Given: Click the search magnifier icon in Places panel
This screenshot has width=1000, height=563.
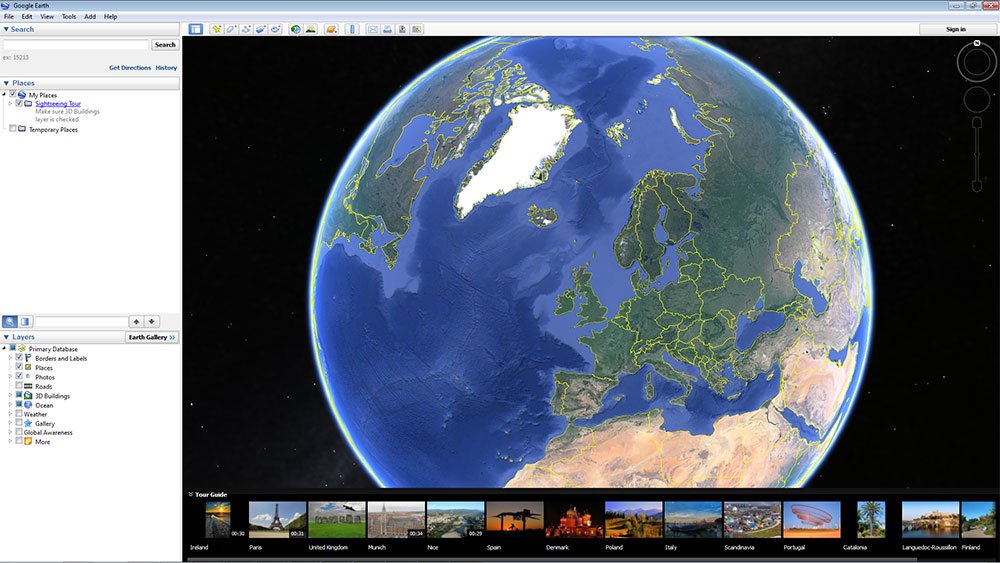Looking at the screenshot, I should (x=10, y=321).
